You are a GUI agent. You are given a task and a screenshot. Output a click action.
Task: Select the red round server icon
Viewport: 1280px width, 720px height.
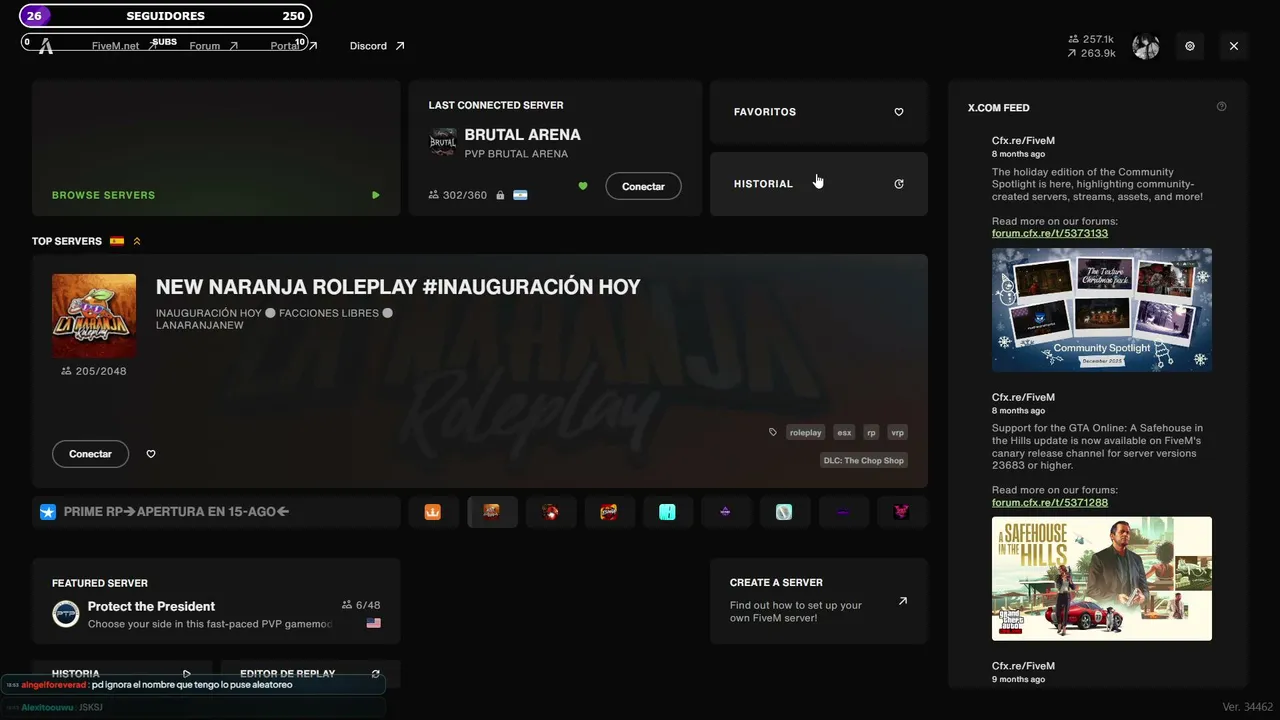pyautogui.click(x=550, y=512)
